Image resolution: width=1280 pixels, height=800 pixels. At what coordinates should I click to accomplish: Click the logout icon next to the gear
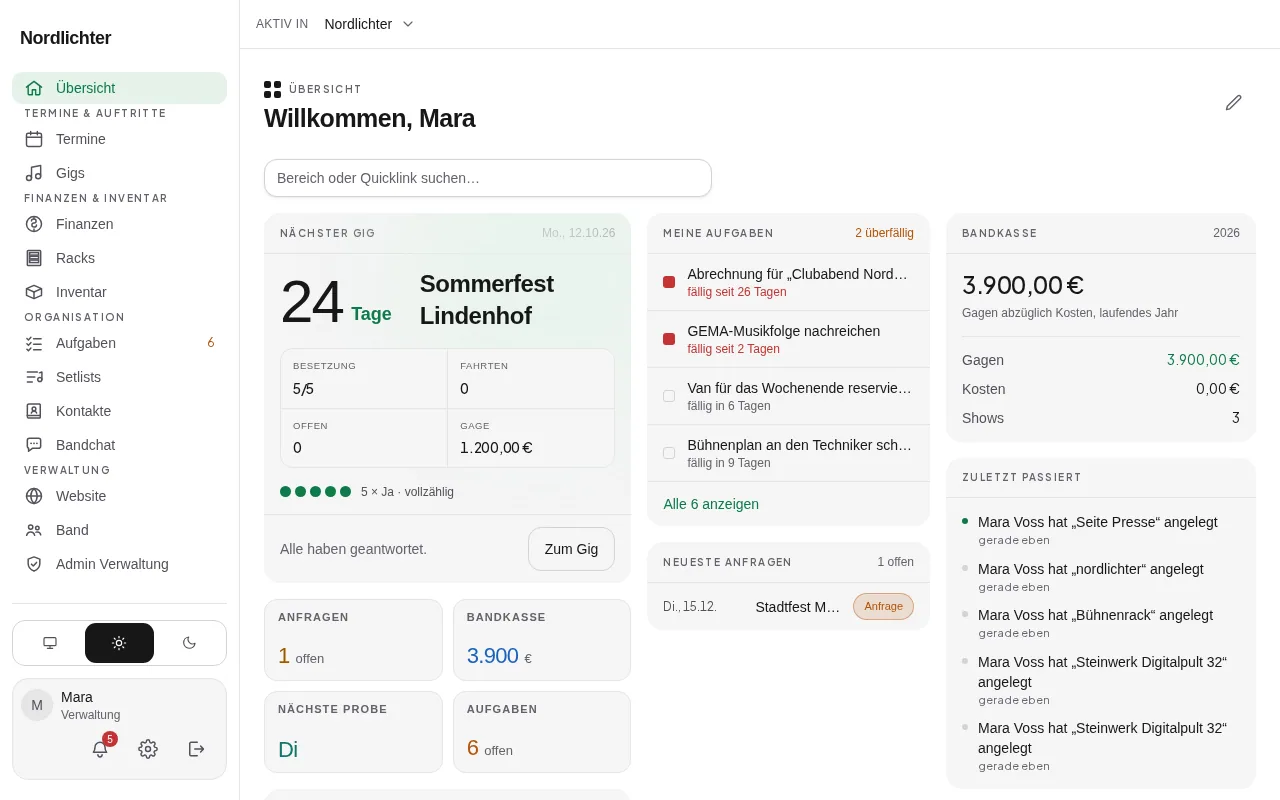click(197, 749)
